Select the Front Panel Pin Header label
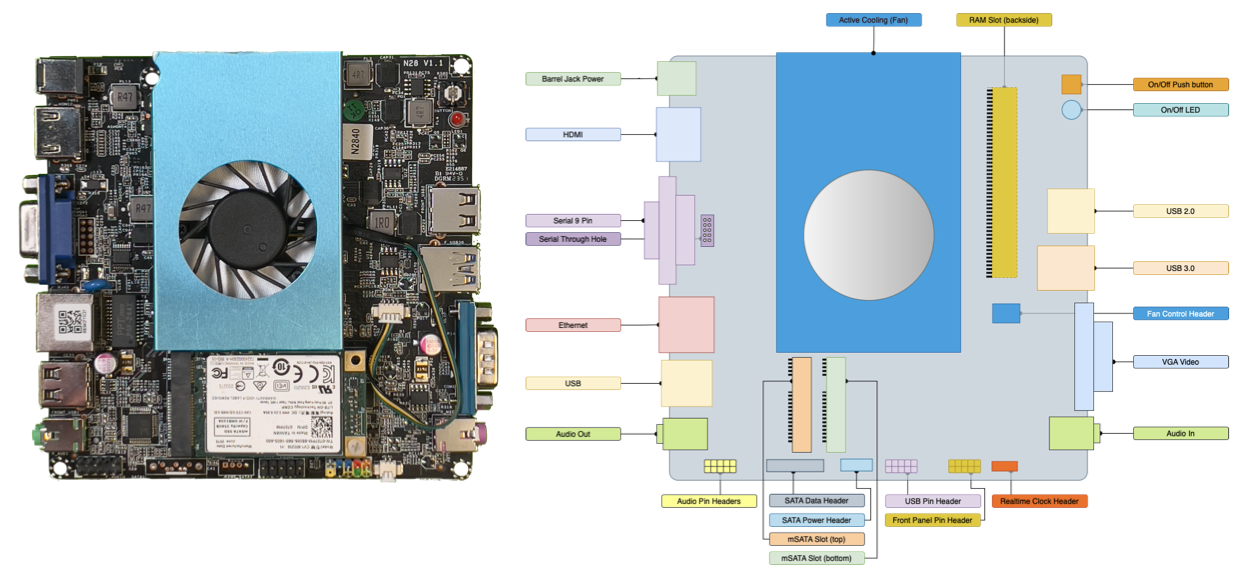 [x=932, y=520]
